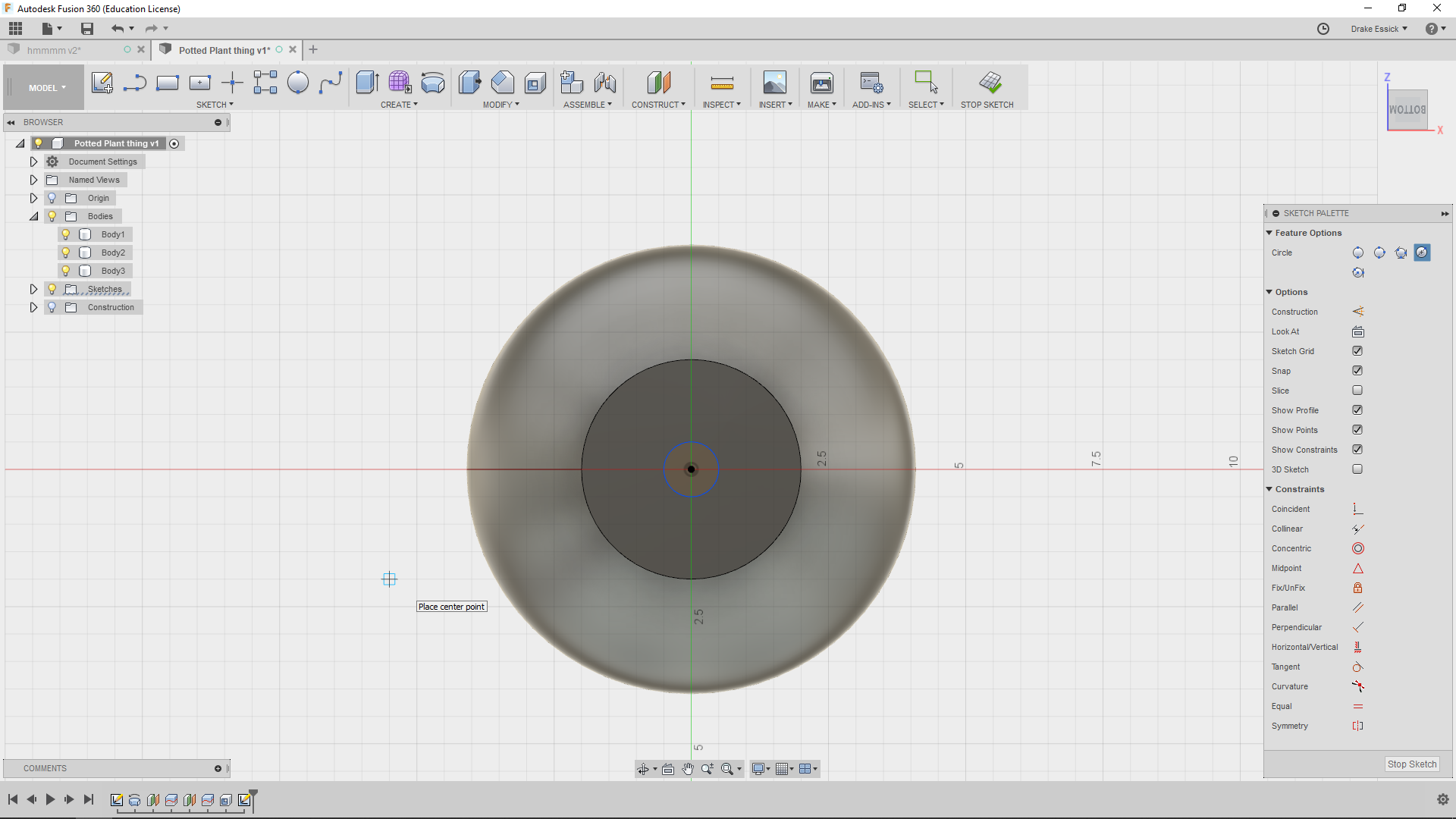Hide Body1 using its lightbulb

click(x=66, y=234)
